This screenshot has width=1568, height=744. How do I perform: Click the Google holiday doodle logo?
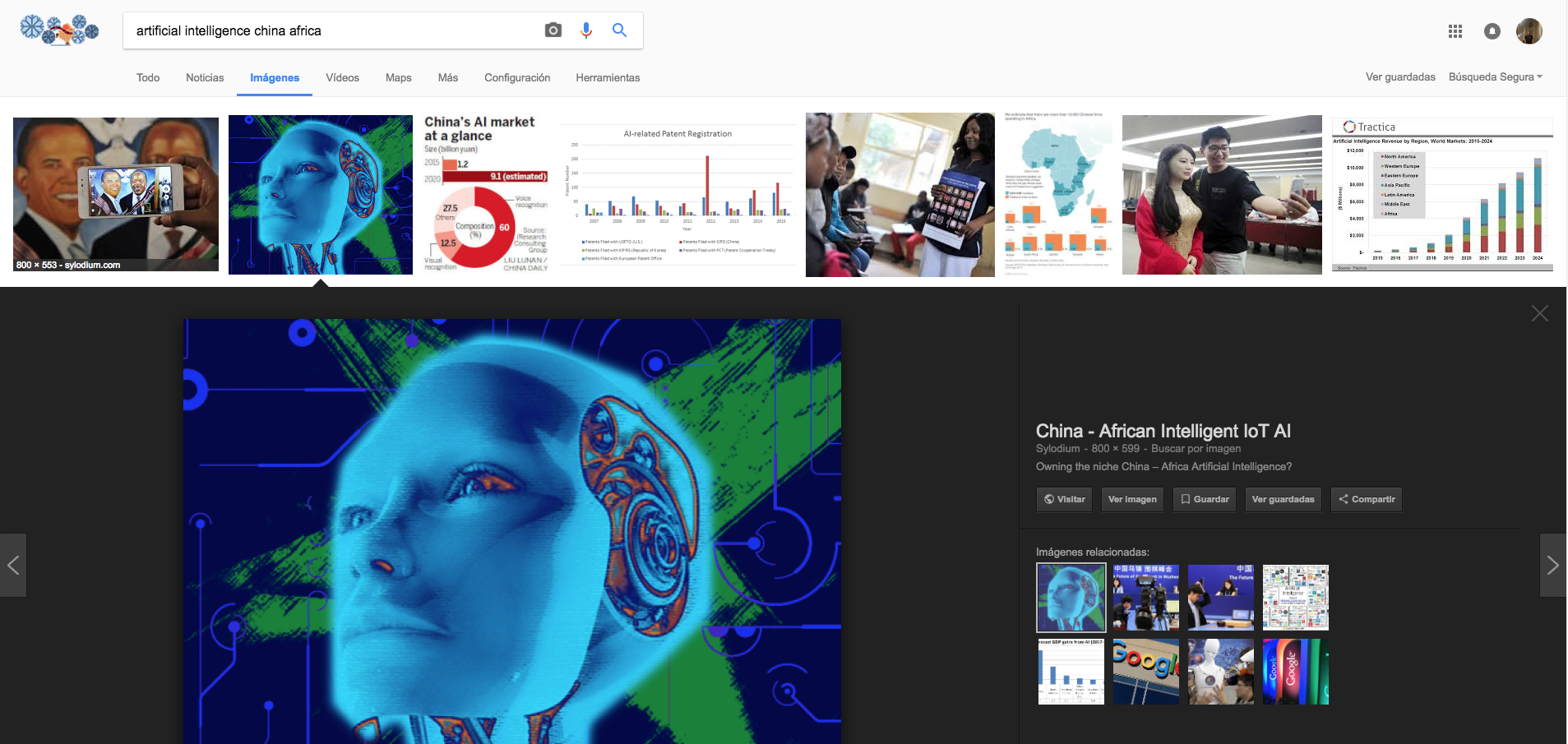click(x=59, y=30)
